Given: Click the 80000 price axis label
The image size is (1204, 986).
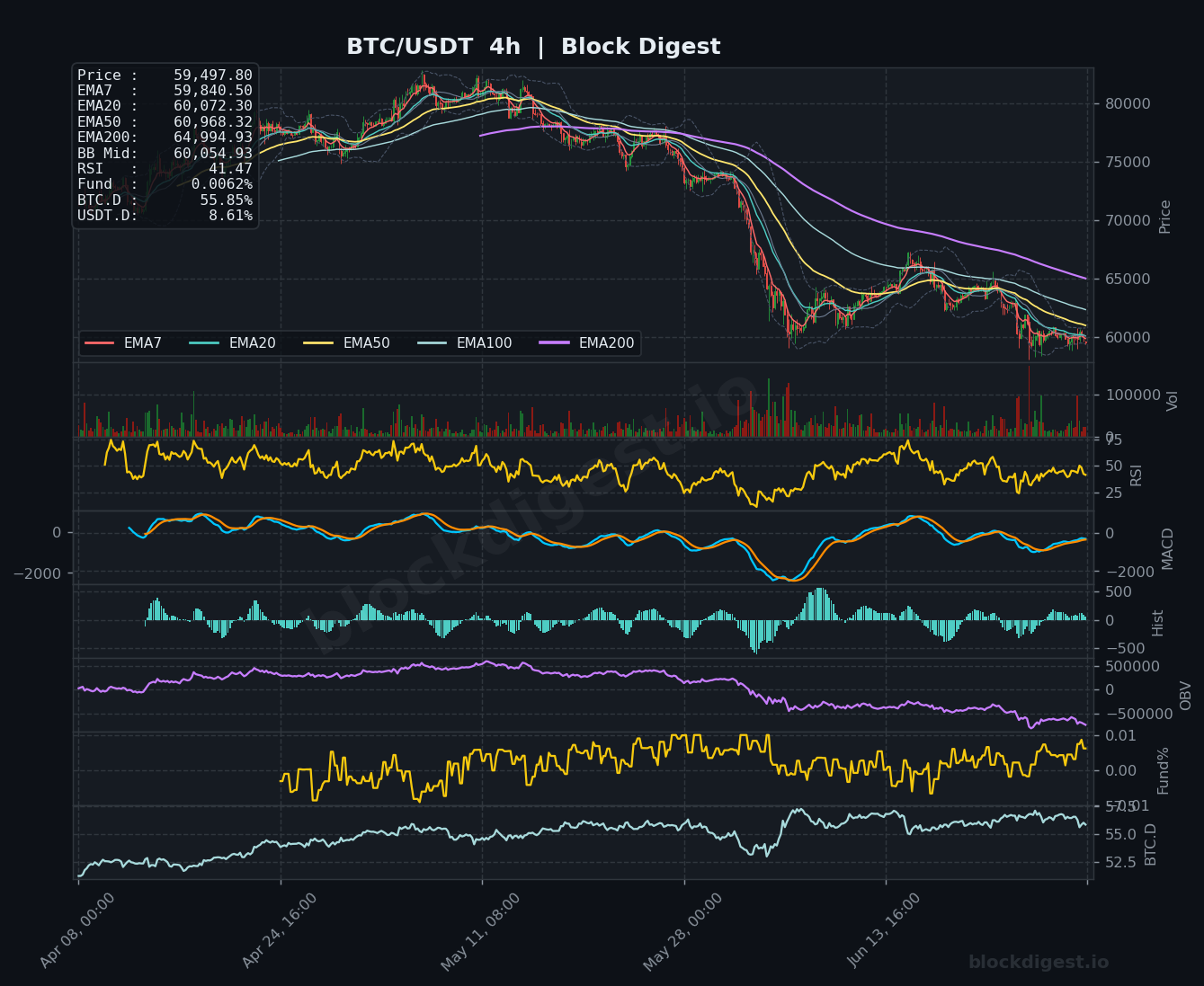Looking at the screenshot, I should pyautogui.click(x=1128, y=103).
